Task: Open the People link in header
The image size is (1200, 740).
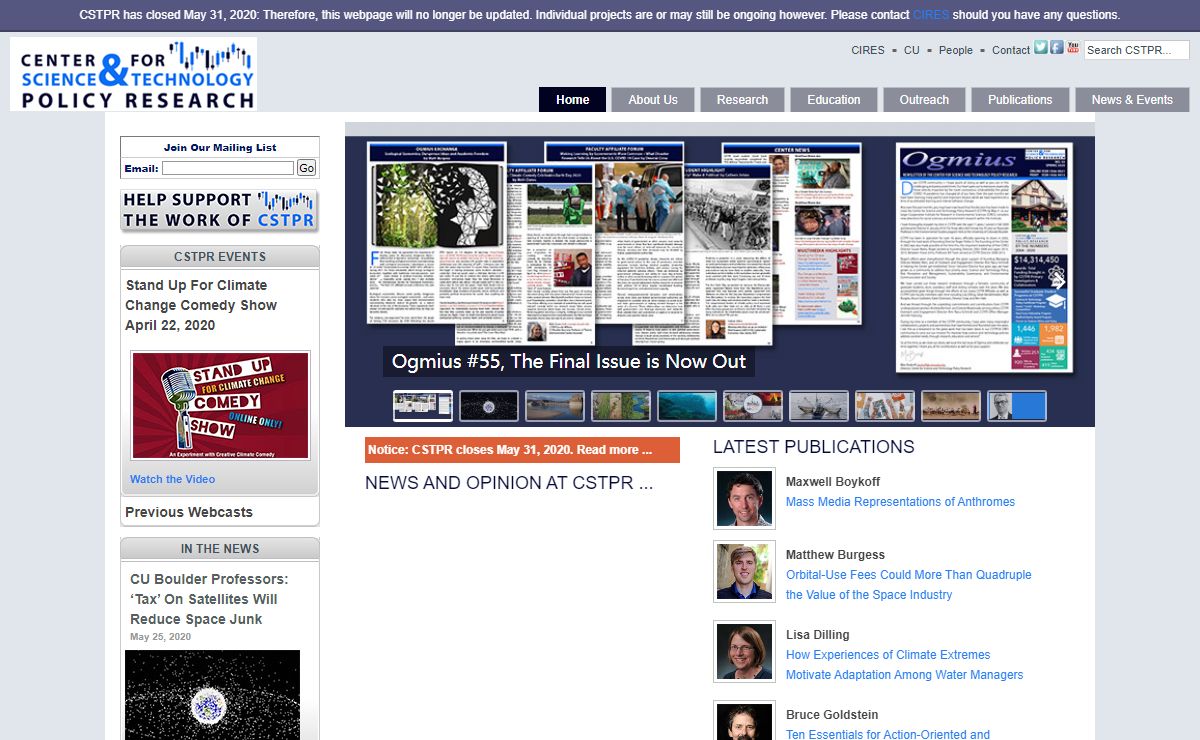Action: click(955, 50)
